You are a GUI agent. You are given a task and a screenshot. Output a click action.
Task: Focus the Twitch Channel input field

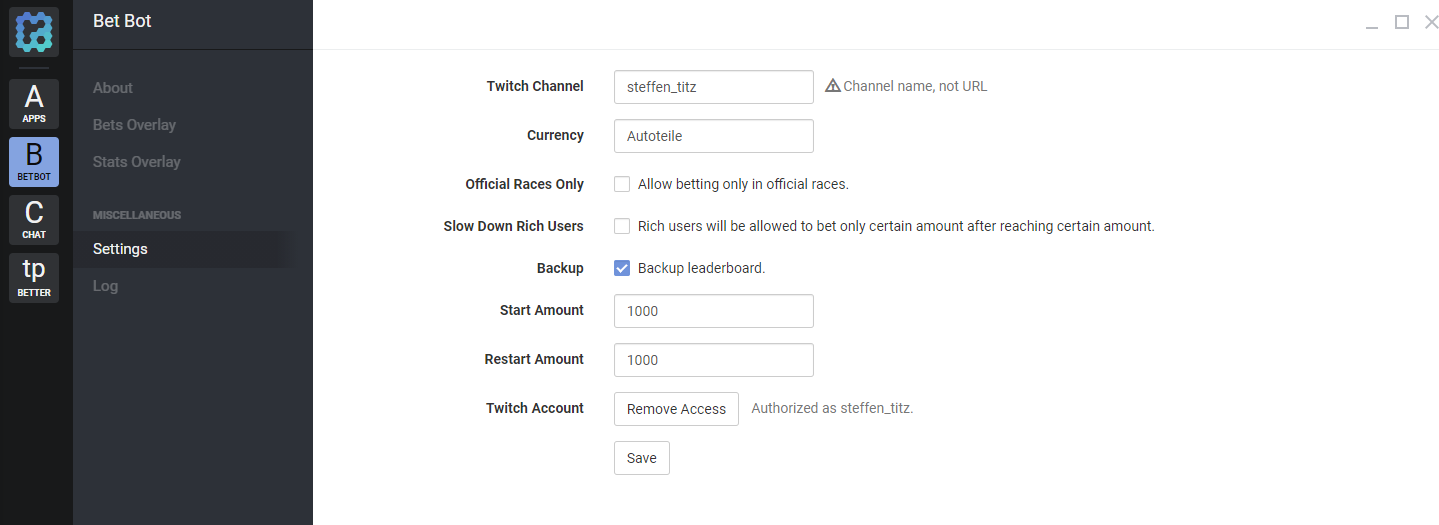point(714,87)
